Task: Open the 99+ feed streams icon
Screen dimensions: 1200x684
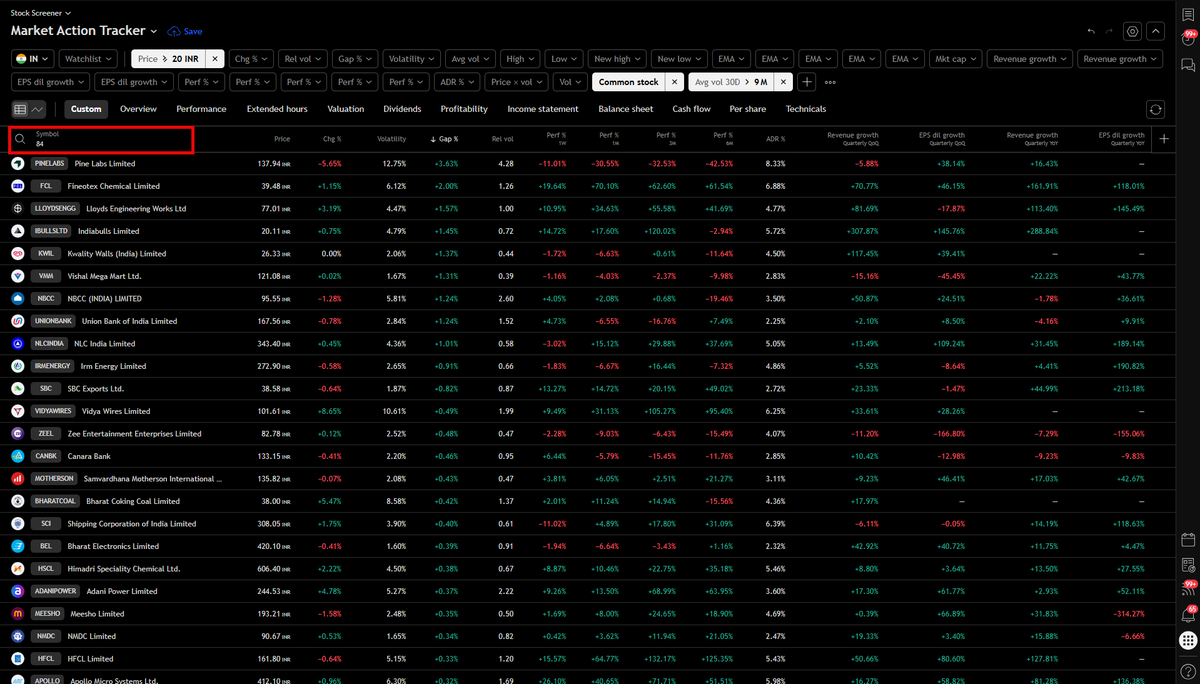Action: point(1187,589)
